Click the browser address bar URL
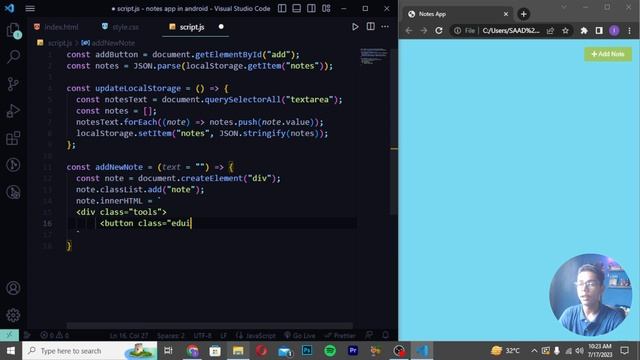Viewport: 640px width, 360px height. pos(511,31)
